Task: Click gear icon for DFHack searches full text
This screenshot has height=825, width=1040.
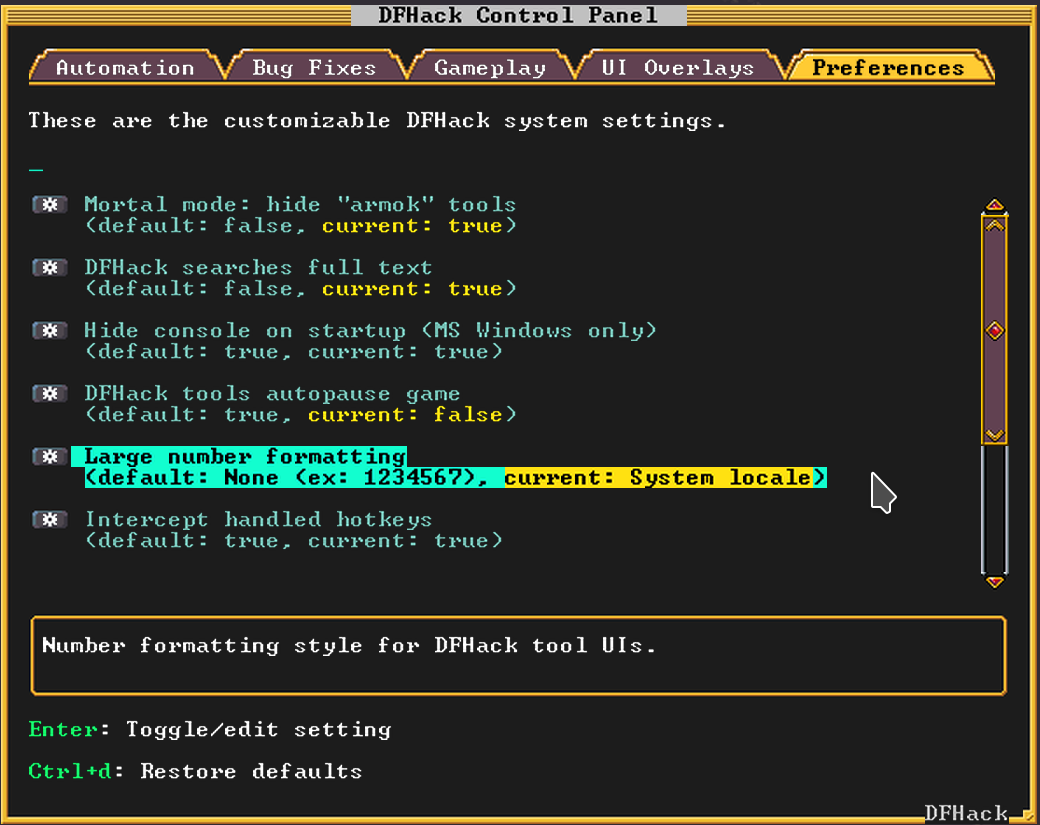Action: point(50,267)
